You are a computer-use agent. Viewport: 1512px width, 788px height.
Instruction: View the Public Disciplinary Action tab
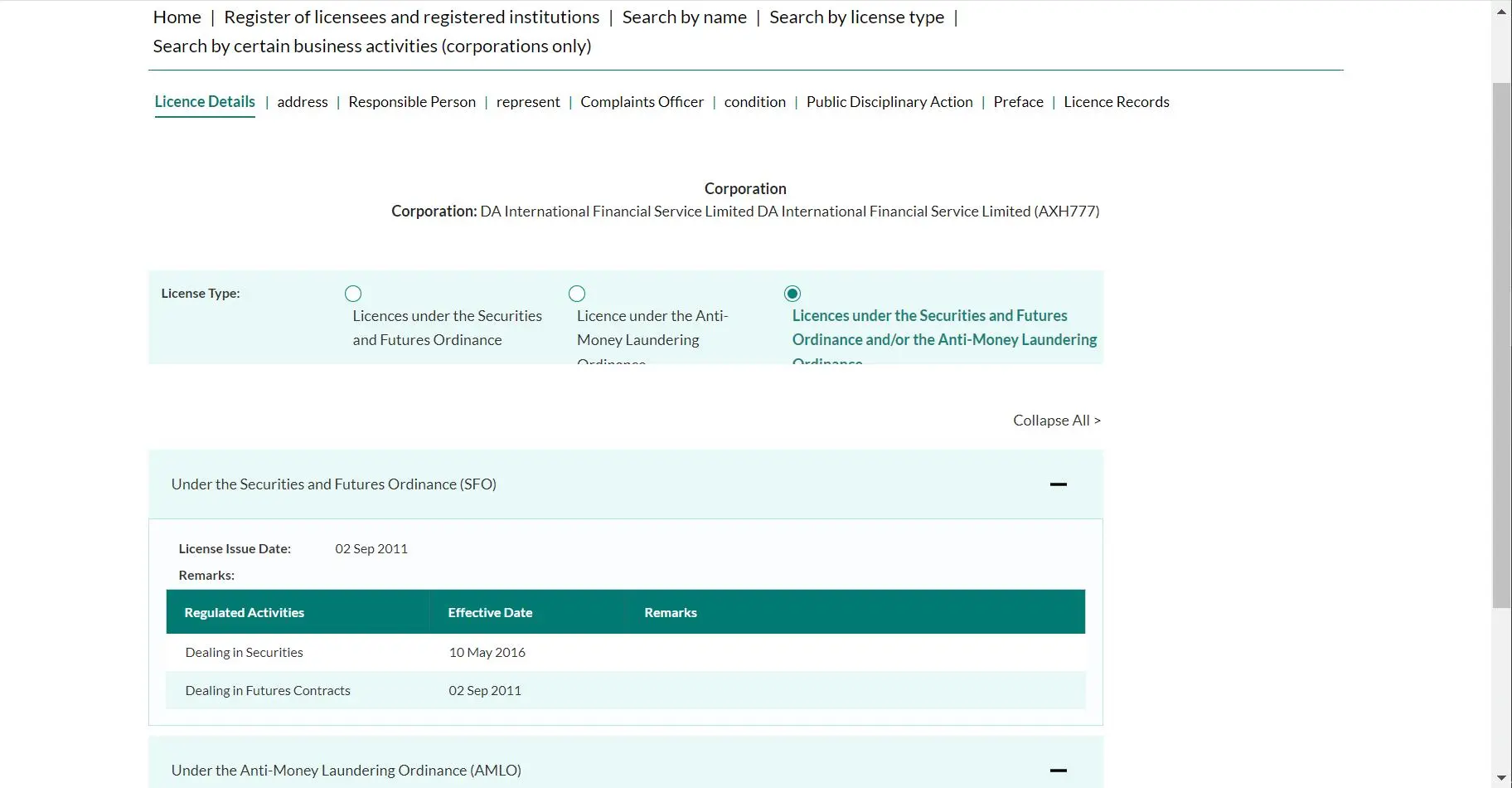889,102
